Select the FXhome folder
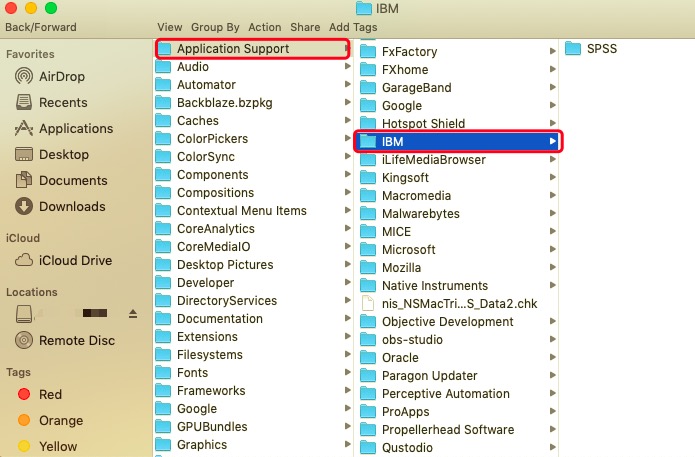 tap(457, 70)
